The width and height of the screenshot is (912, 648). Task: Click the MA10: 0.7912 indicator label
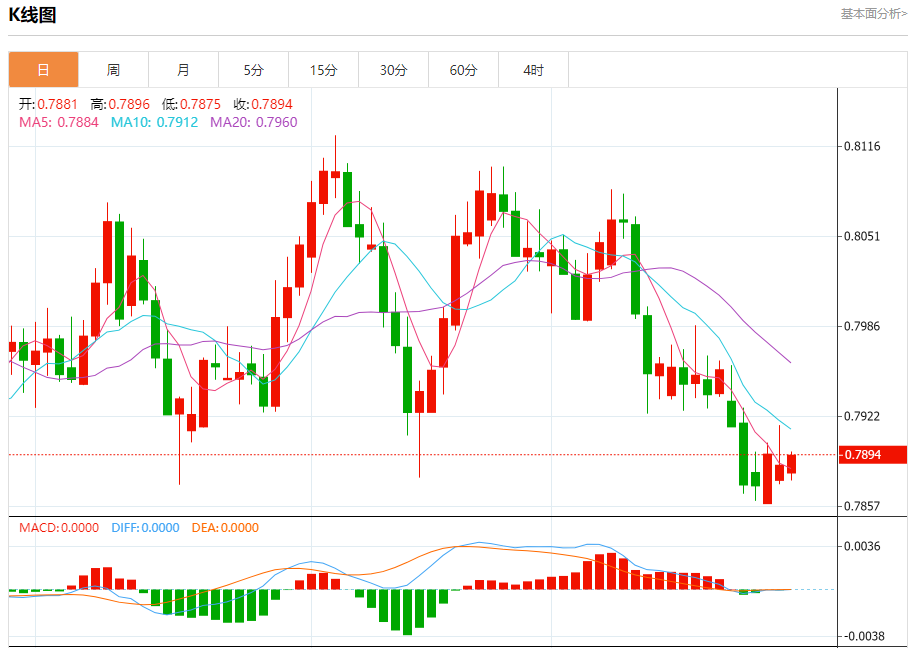155,122
